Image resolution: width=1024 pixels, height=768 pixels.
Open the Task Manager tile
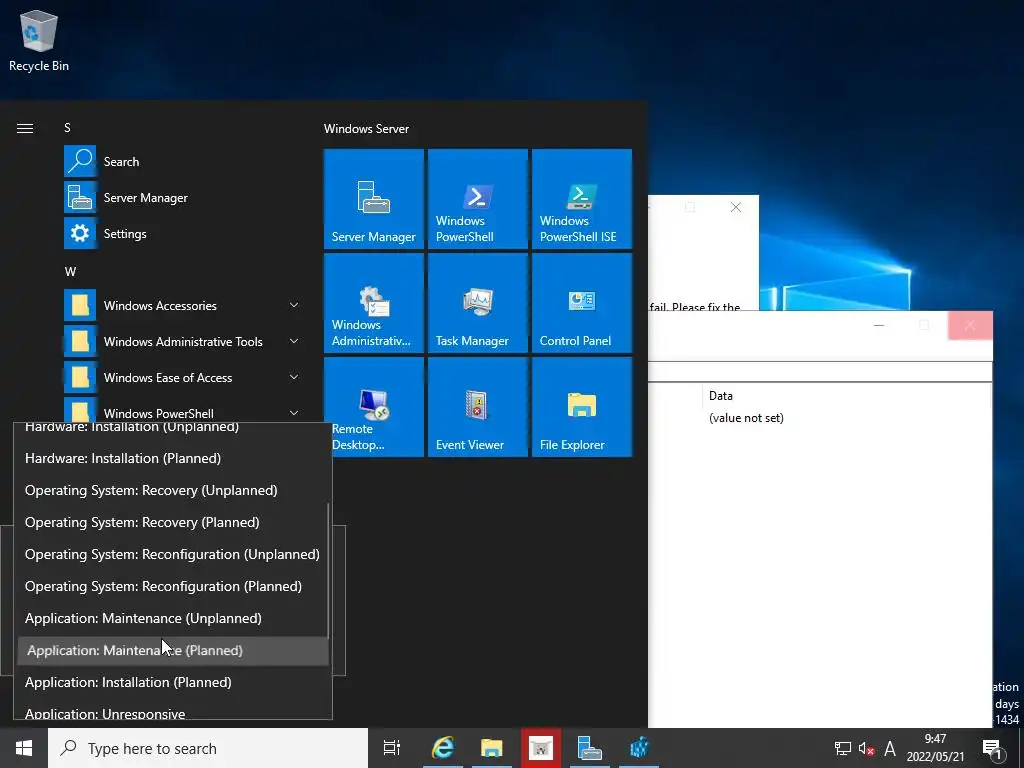pos(477,303)
